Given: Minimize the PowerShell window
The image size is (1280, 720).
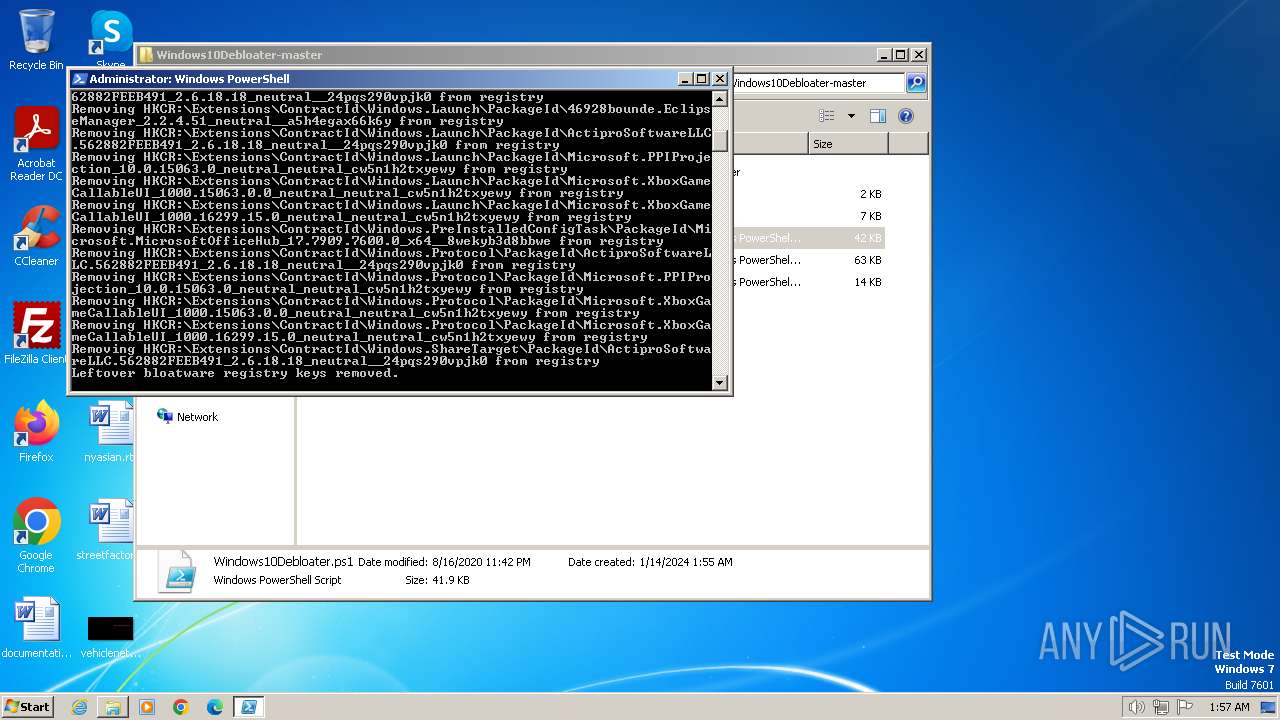Looking at the screenshot, I should [685, 79].
